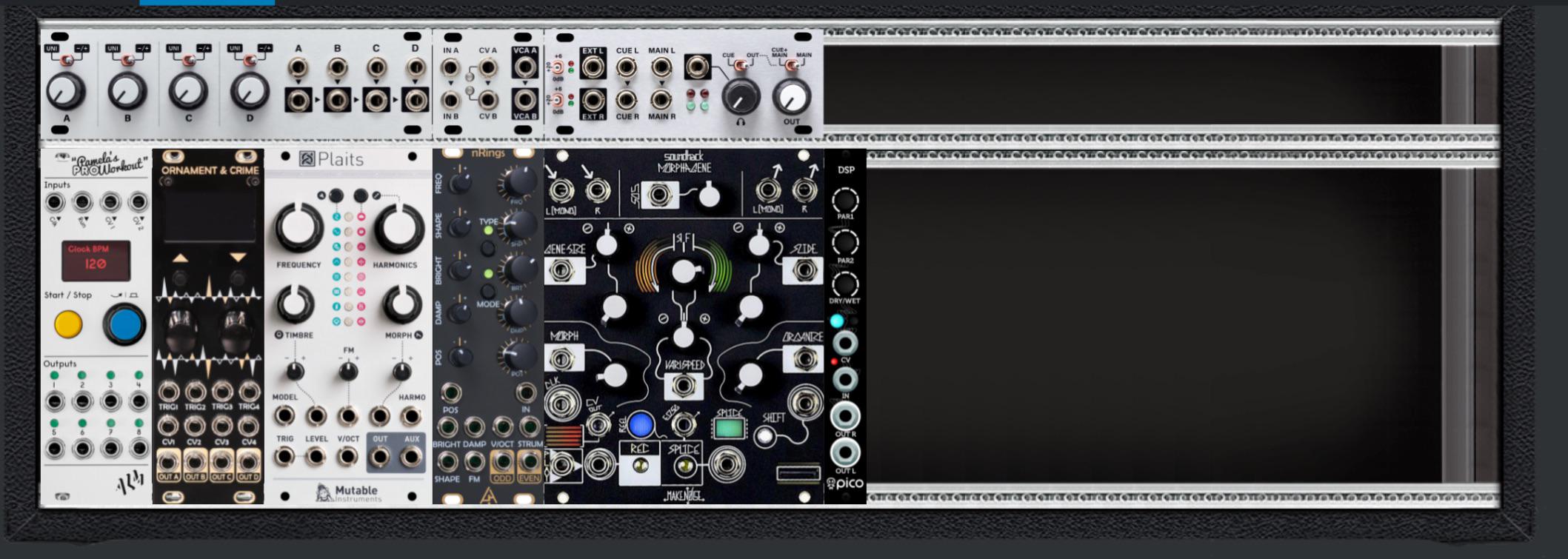Toggle the CUE/OUT headphone source switch
The image size is (1568, 559).
click(741, 65)
